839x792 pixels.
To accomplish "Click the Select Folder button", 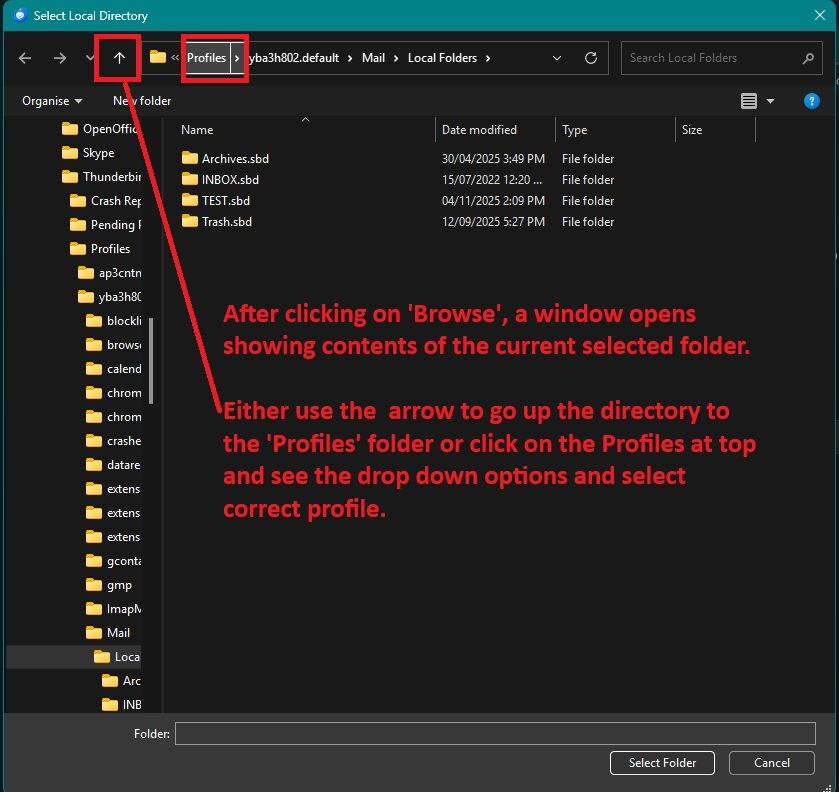I will (662, 763).
